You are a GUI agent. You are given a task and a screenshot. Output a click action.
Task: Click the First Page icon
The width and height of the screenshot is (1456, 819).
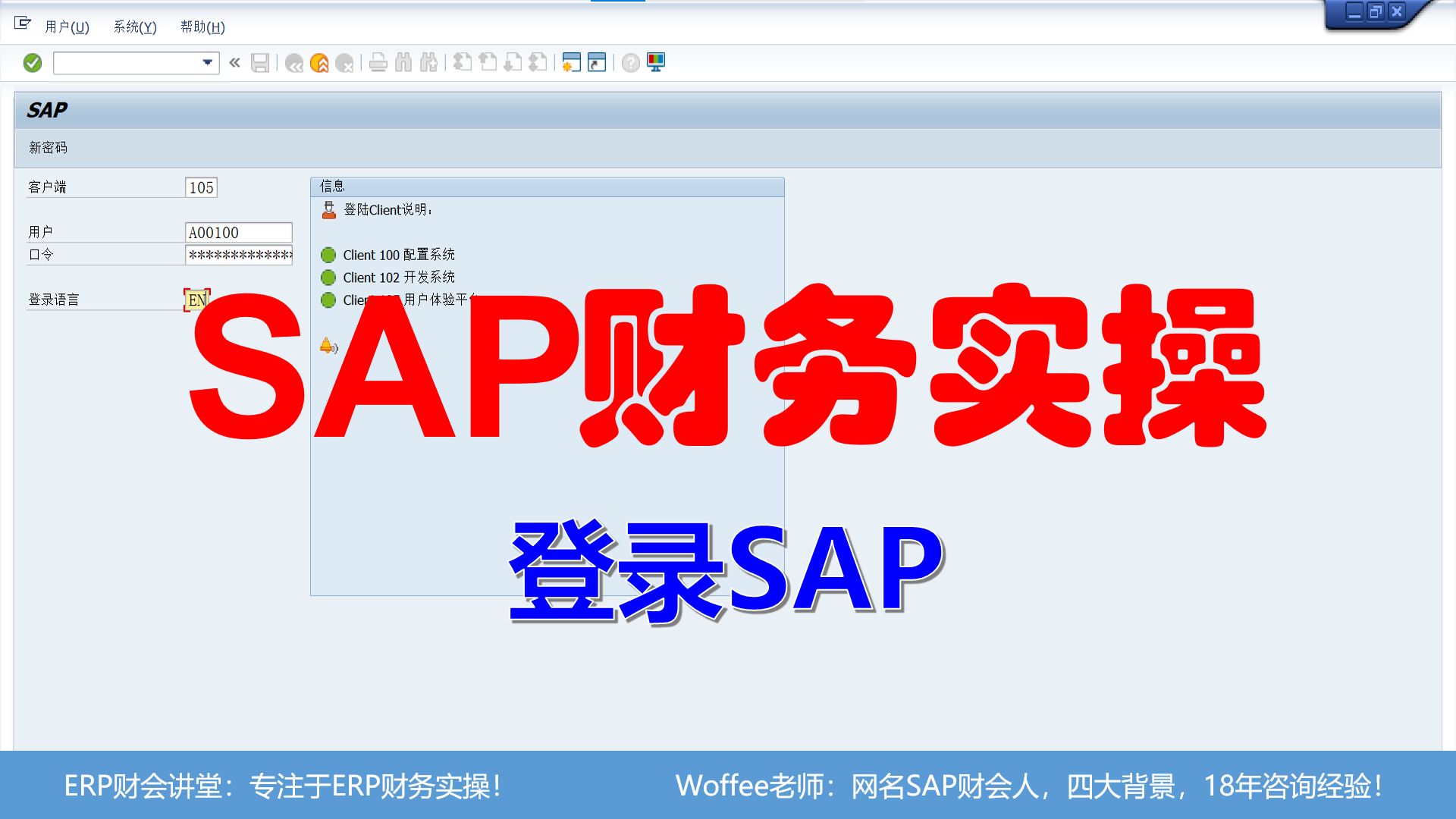[x=463, y=63]
